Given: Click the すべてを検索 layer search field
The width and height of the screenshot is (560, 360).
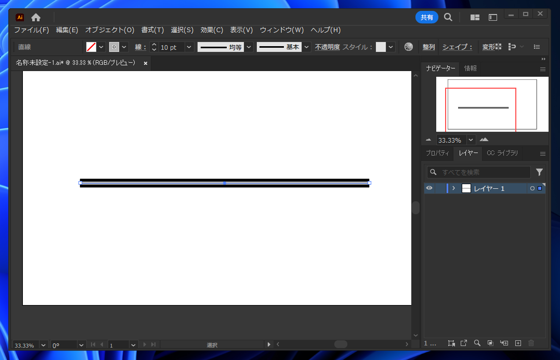Looking at the screenshot, I should click(479, 172).
